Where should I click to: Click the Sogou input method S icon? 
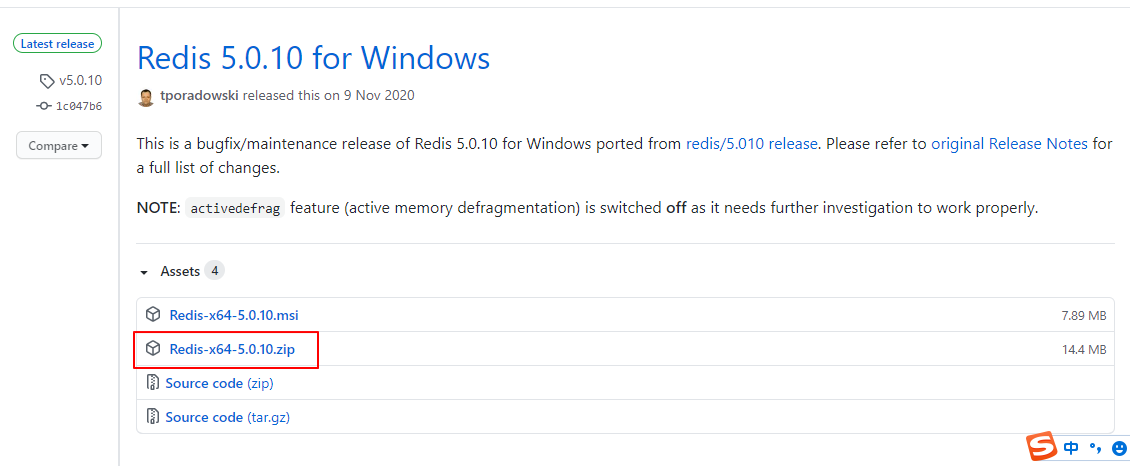point(1043,447)
